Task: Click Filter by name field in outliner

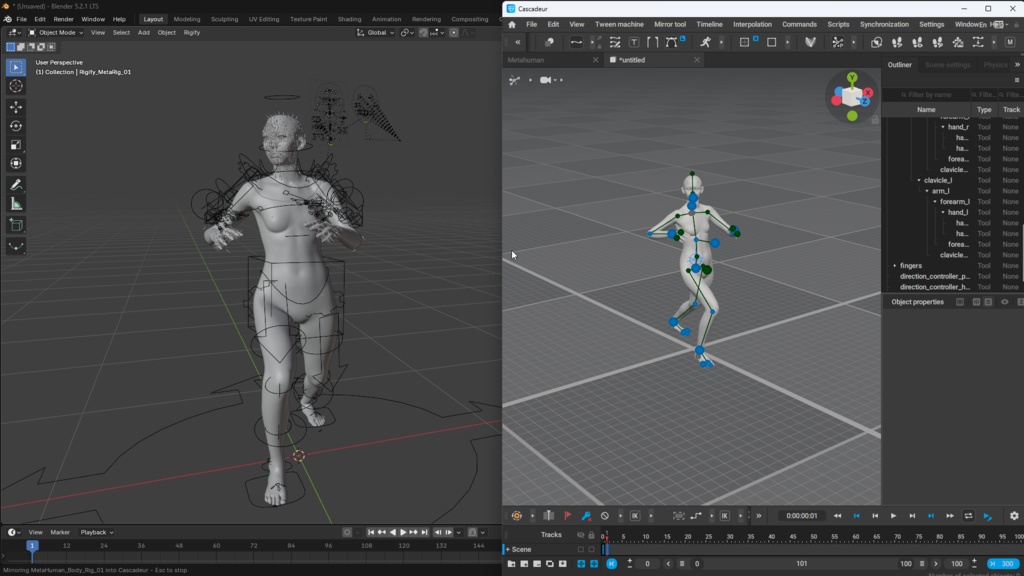Action: pyautogui.click(x=928, y=95)
